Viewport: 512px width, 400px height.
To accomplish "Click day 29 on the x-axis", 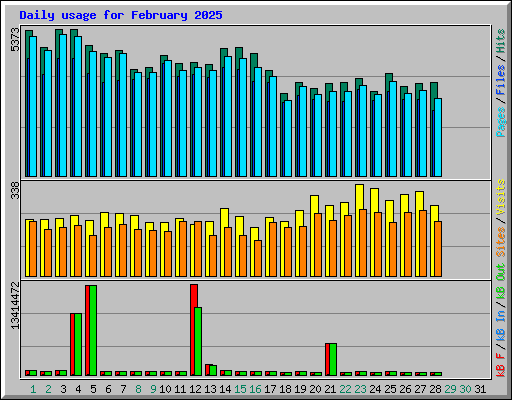I will tap(450, 389).
